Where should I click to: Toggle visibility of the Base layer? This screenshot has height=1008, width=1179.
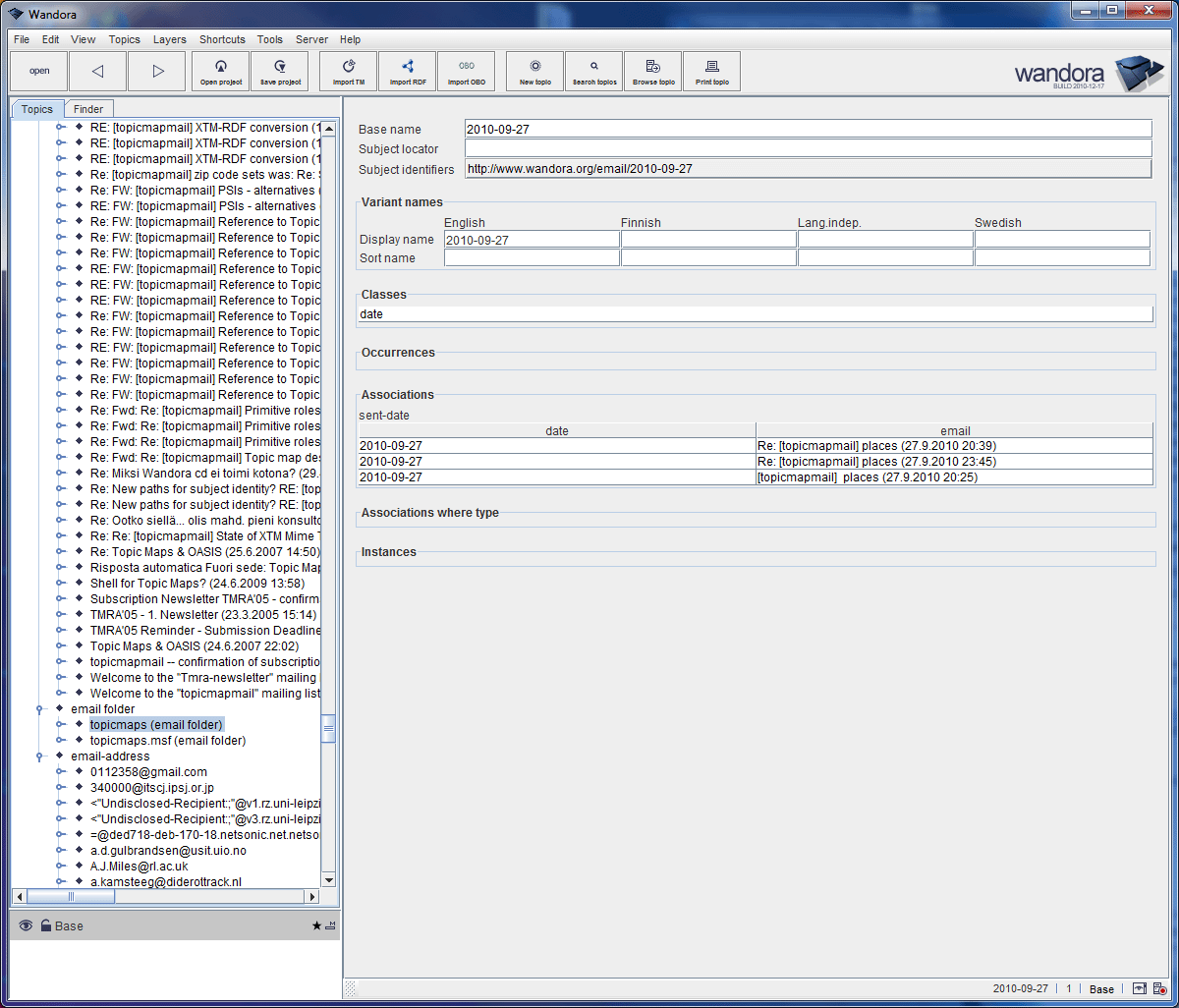click(25, 925)
